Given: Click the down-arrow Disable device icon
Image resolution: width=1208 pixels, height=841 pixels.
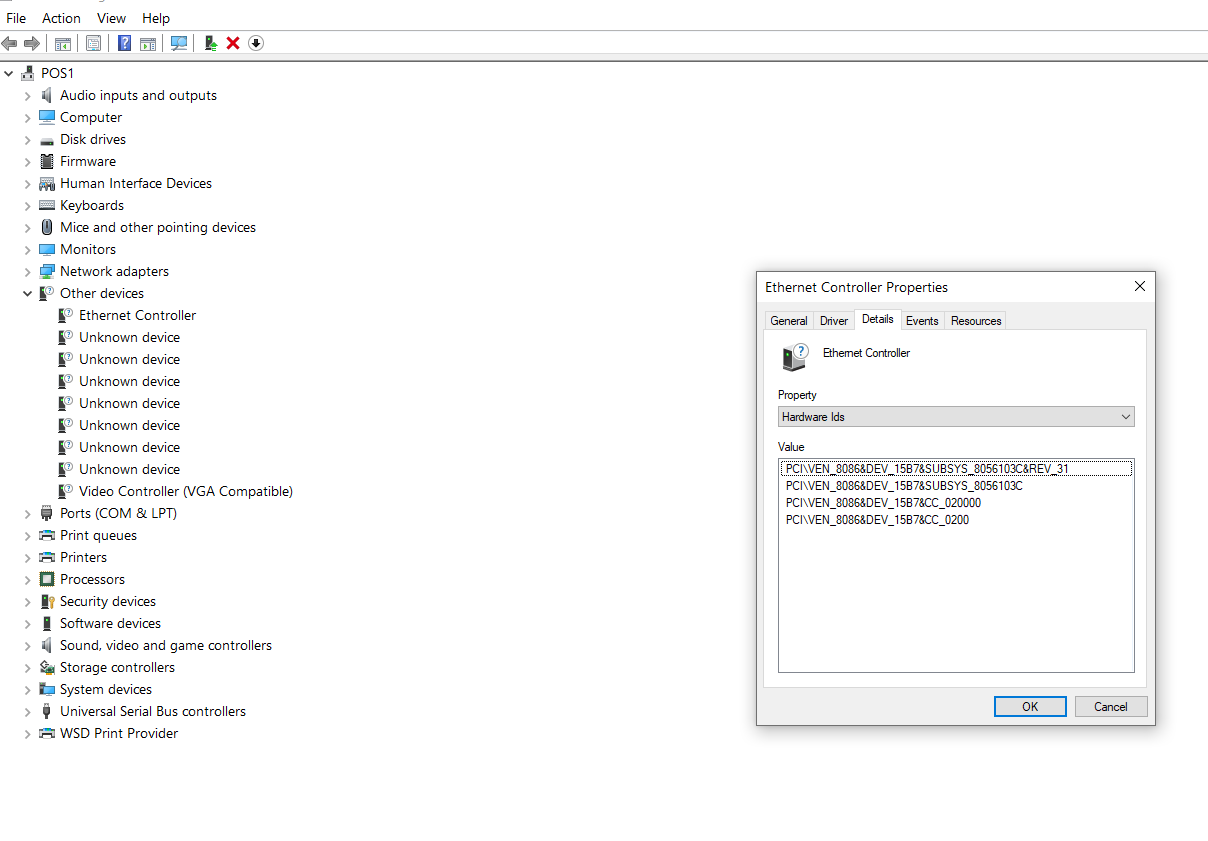Looking at the screenshot, I should 256,43.
